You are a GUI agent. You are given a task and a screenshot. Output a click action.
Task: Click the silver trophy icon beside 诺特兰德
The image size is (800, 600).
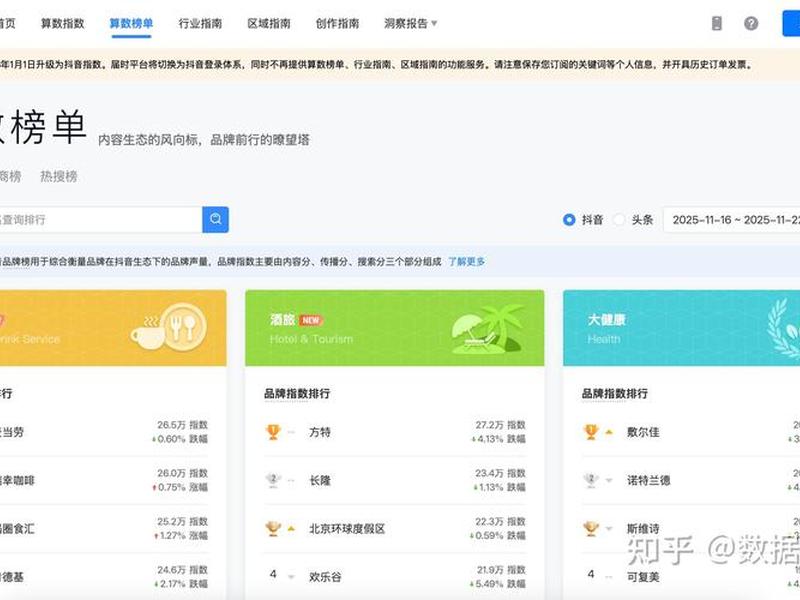click(x=591, y=480)
